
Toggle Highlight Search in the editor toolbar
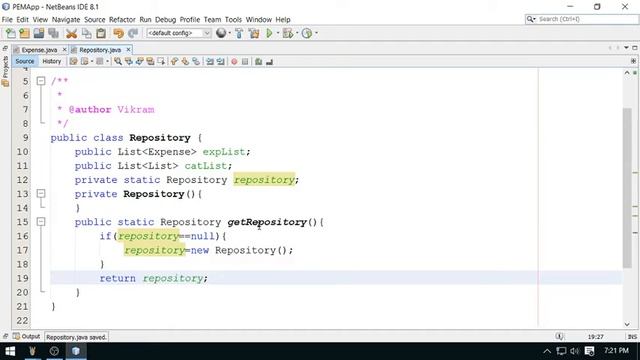(151, 62)
